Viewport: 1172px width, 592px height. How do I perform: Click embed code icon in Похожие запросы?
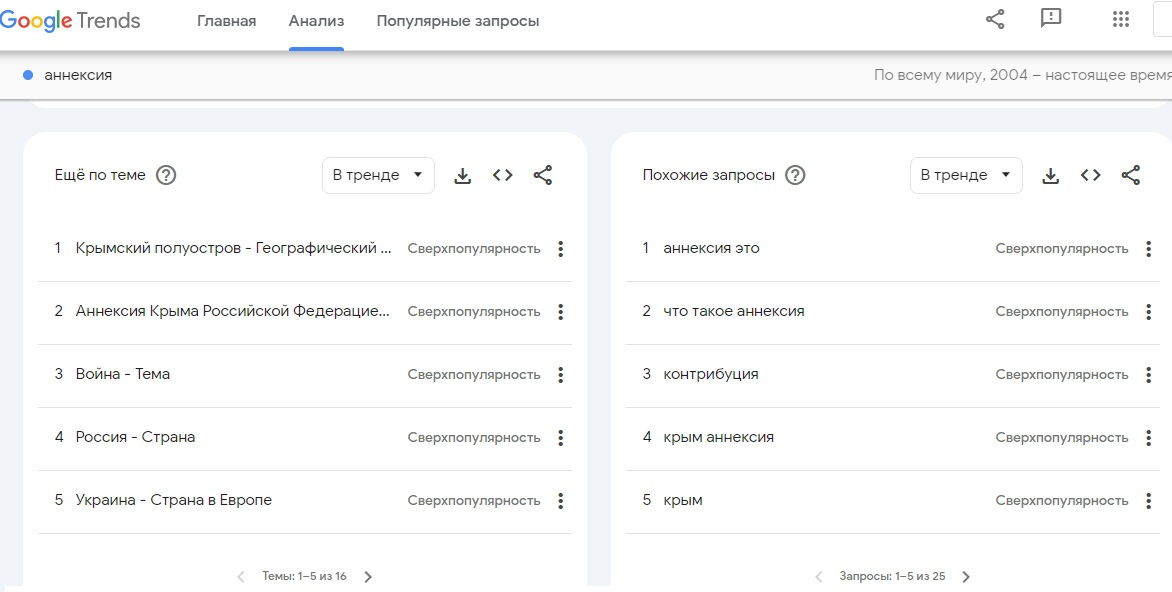(1091, 175)
